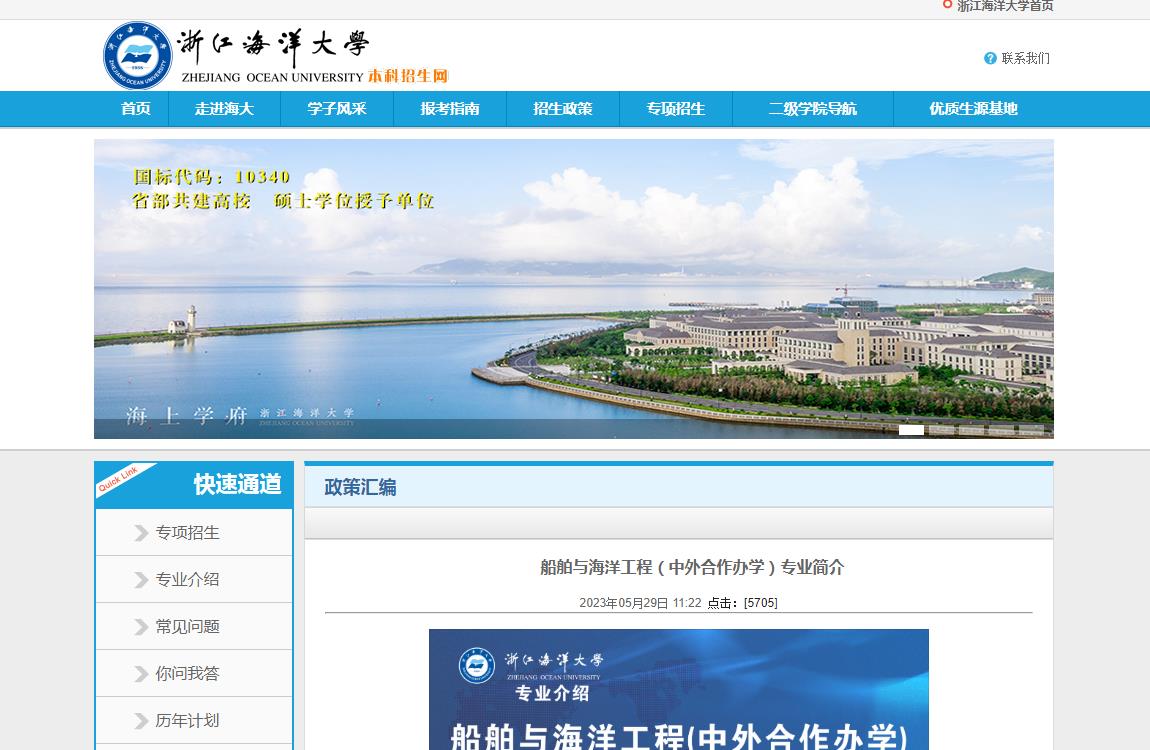The width and height of the screenshot is (1150, 750).
Task: Open the 二级学院导航 menu
Action: pos(813,109)
